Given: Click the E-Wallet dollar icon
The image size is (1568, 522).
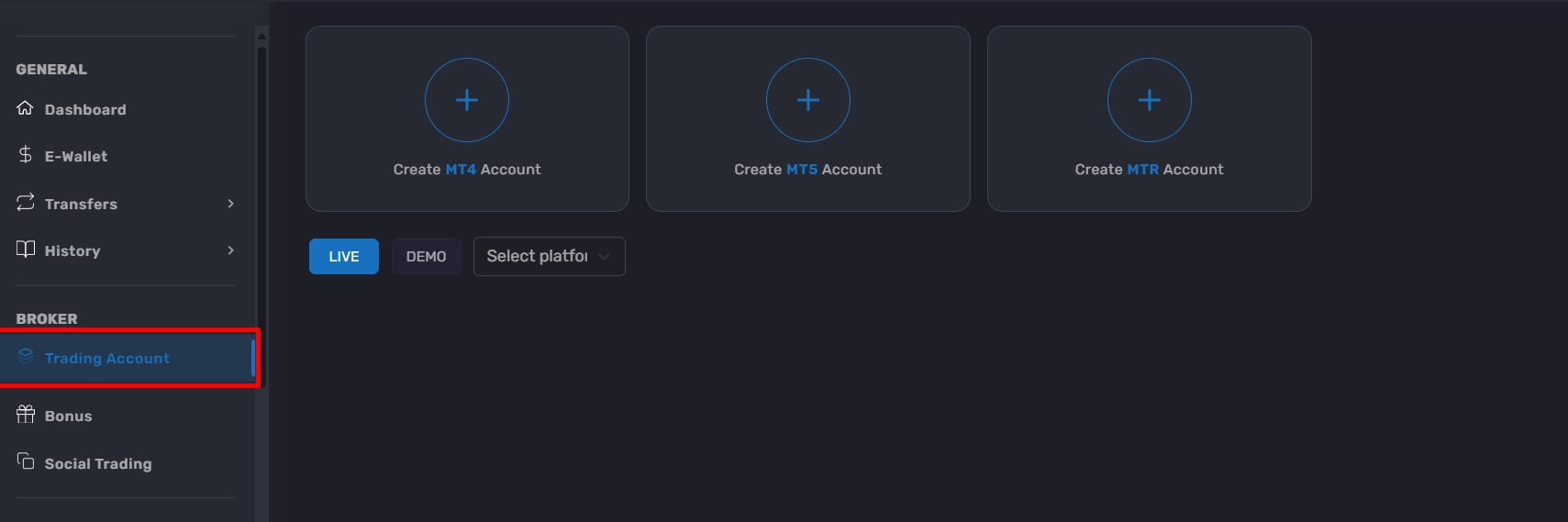Looking at the screenshot, I should tap(26, 155).
